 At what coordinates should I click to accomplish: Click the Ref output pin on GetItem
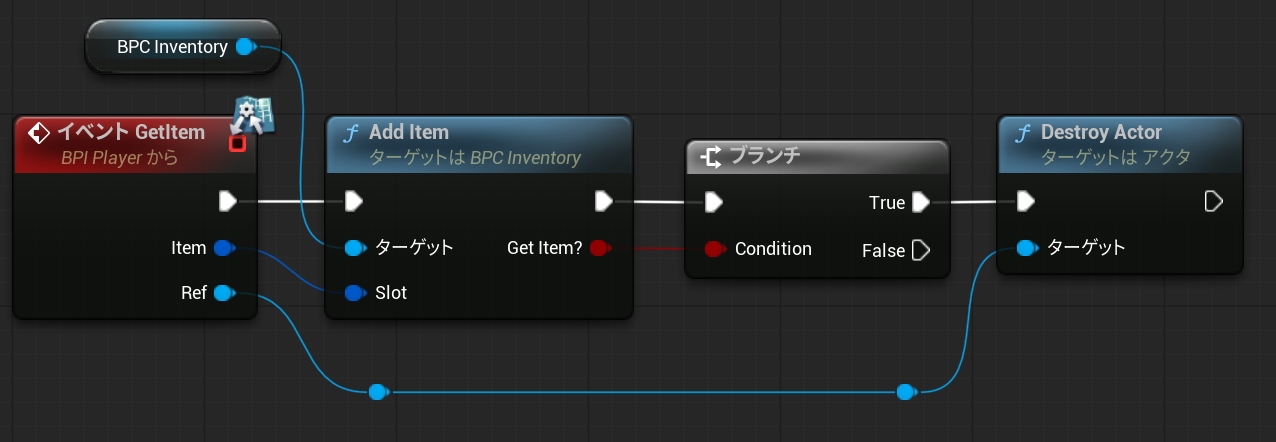coord(223,293)
